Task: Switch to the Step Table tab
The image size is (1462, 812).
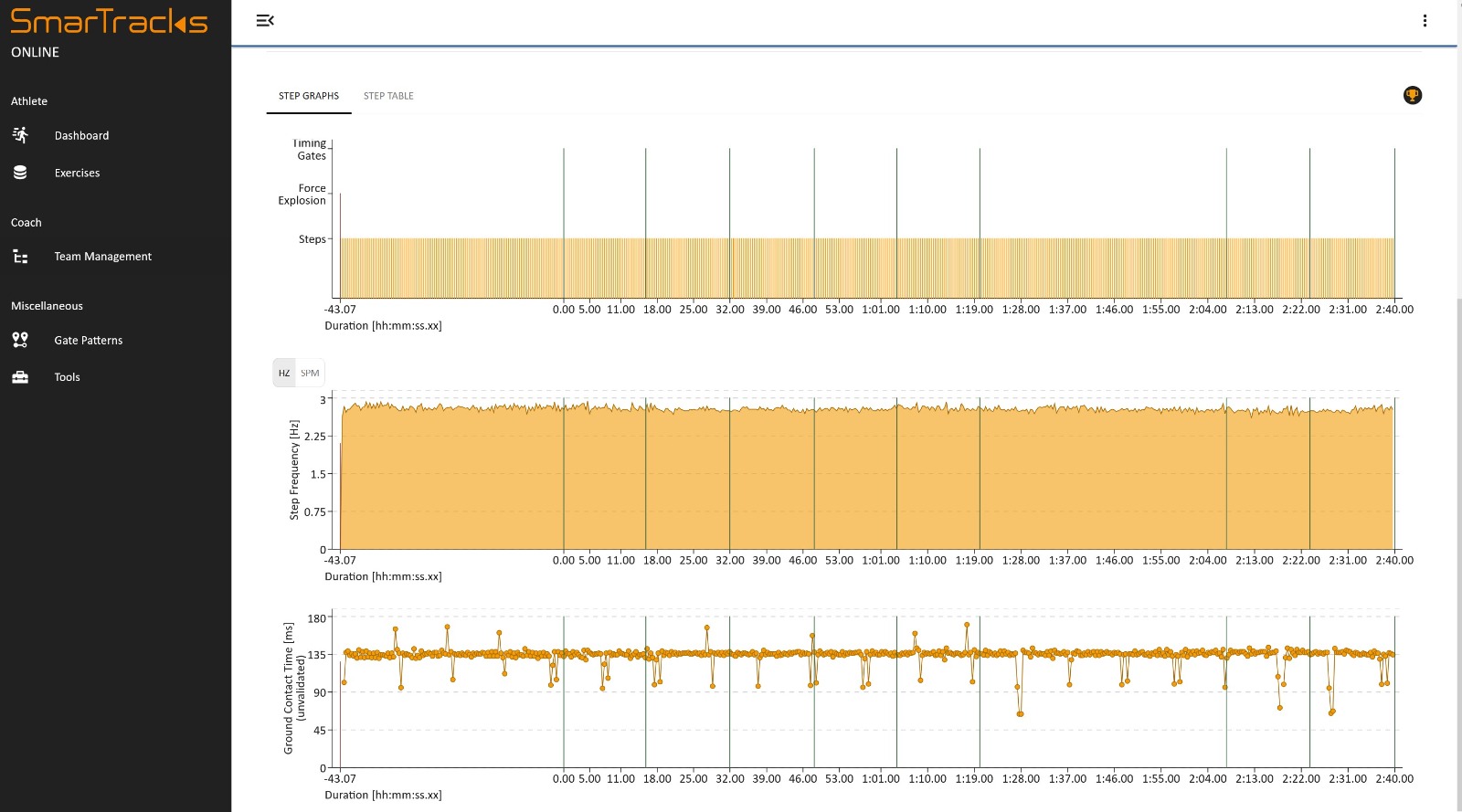Action: pos(388,96)
